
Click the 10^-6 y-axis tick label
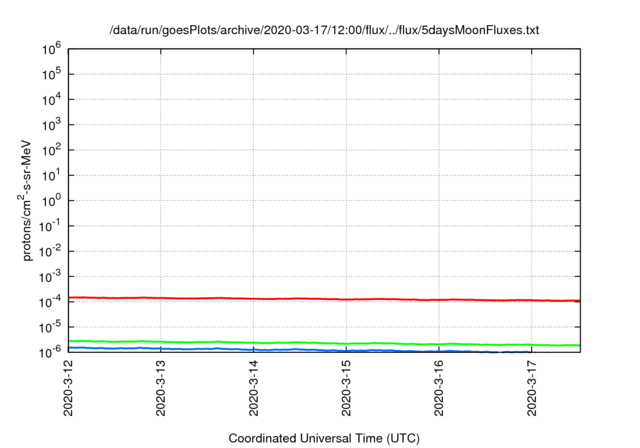pyautogui.click(x=50, y=352)
